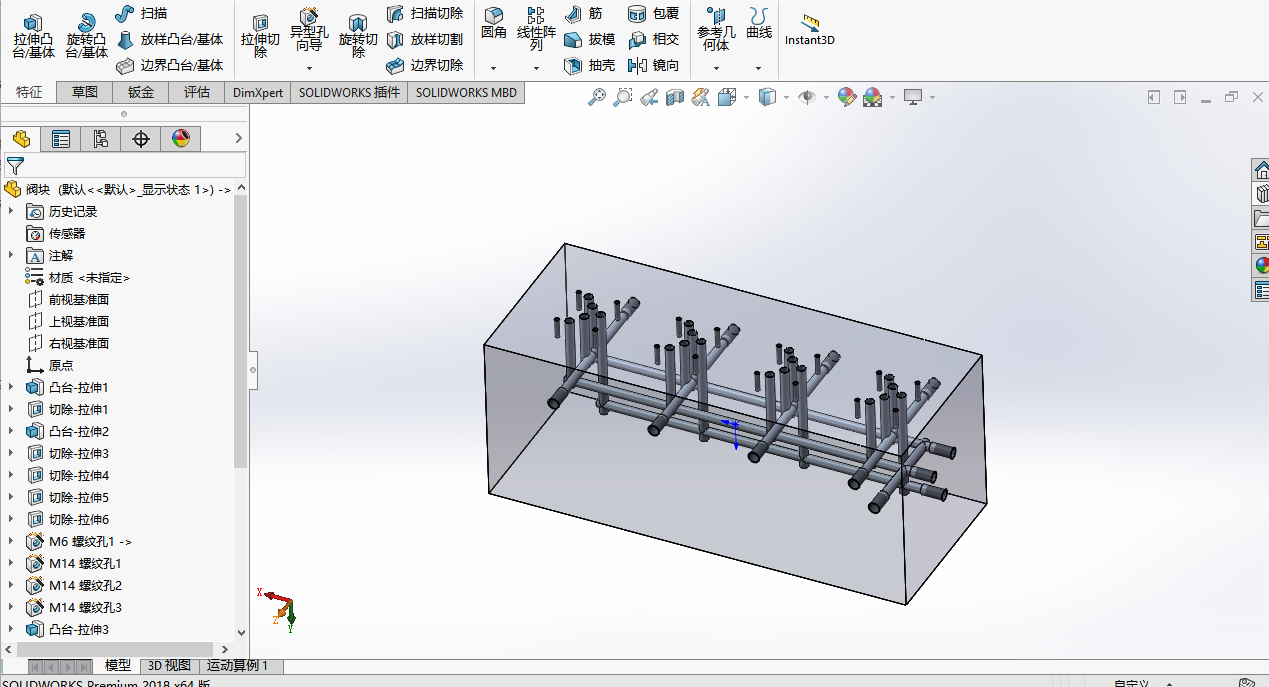
Task: Click the 旋转凸台/基体 revolved boss tool
Action: [87, 37]
